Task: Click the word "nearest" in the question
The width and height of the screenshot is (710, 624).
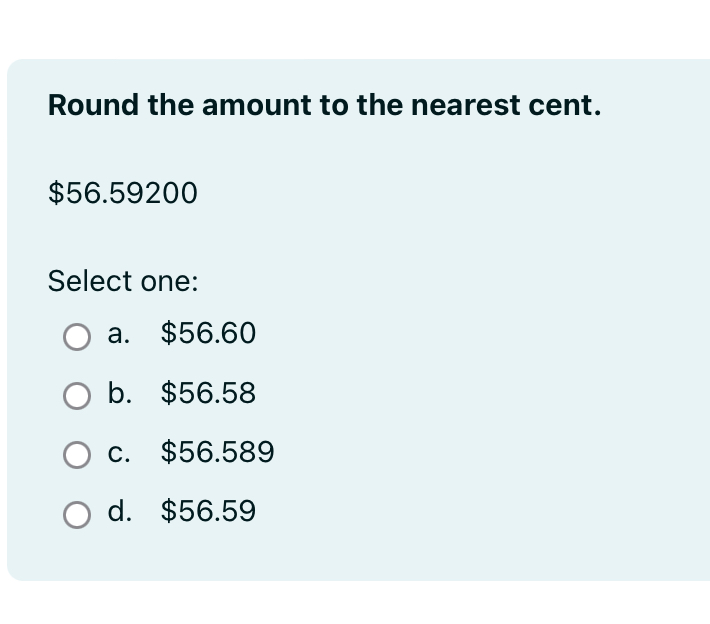Action: [x=465, y=106]
